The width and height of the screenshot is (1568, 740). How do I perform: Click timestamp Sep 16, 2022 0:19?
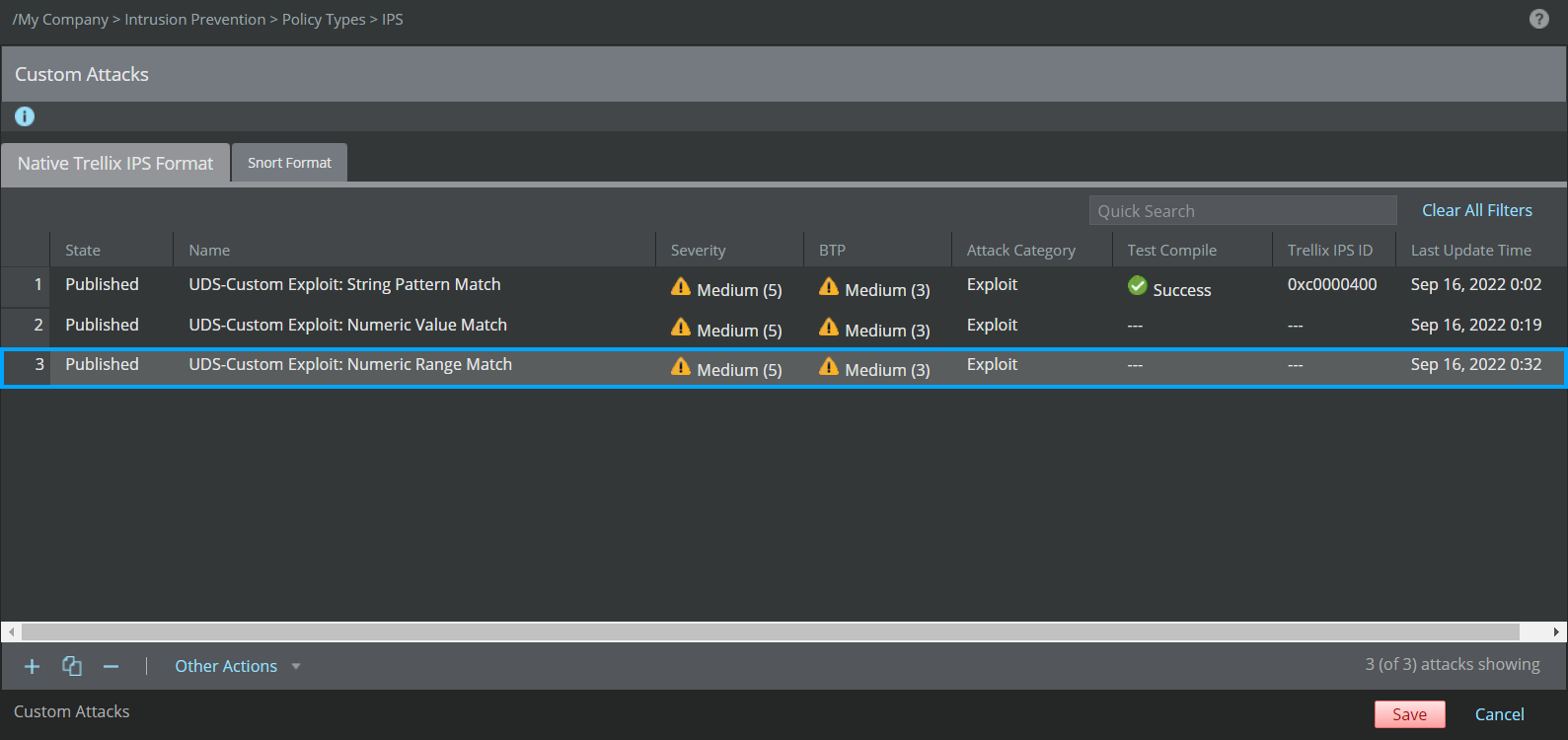click(1476, 325)
